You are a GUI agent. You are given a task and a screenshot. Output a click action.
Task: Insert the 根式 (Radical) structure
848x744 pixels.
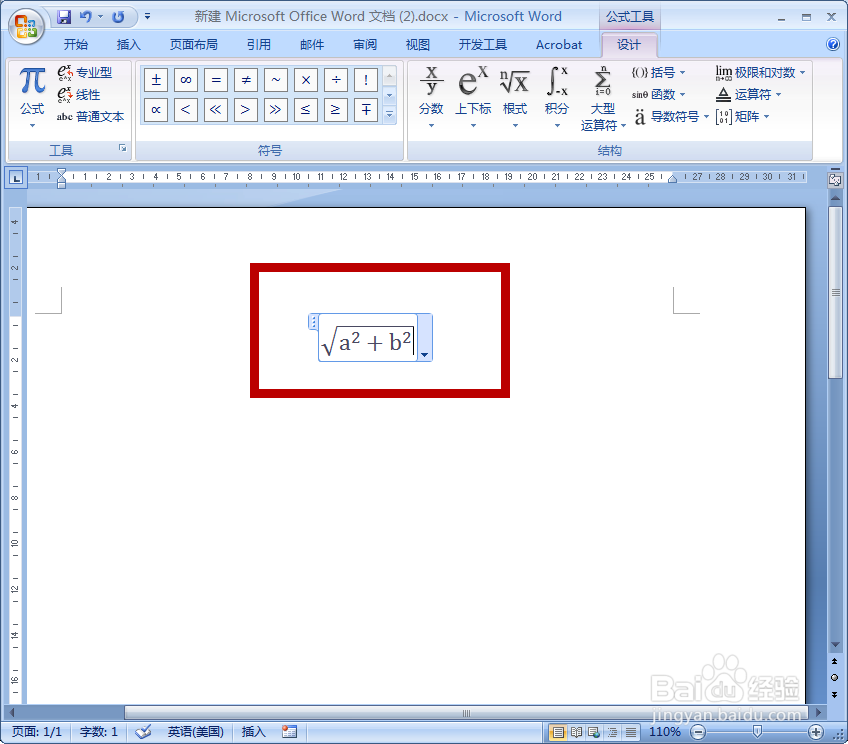tap(514, 93)
